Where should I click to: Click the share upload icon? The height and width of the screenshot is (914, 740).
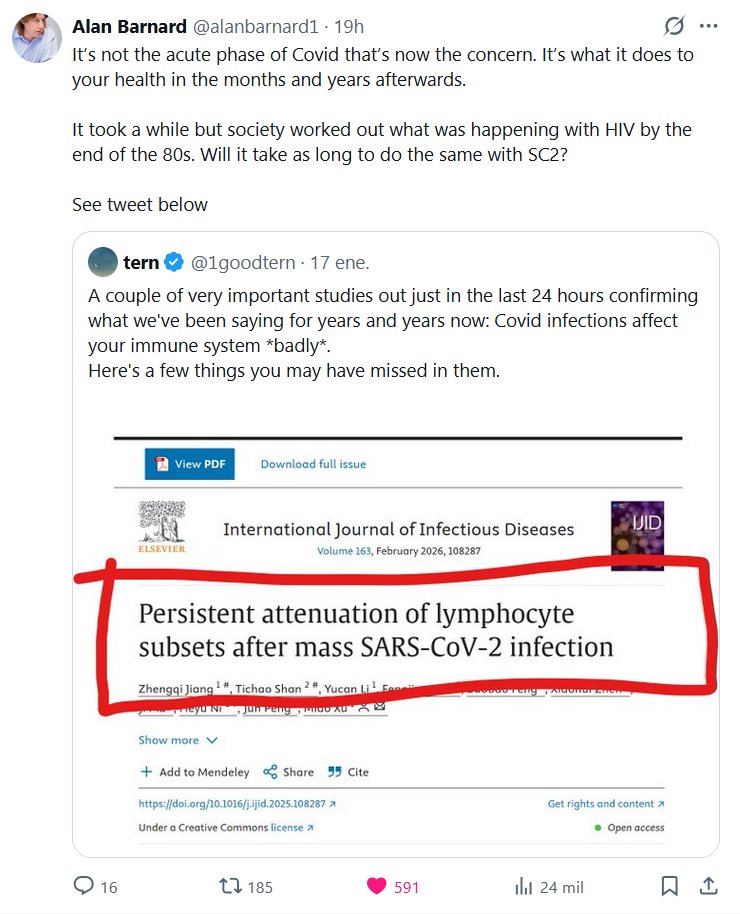pos(707,886)
